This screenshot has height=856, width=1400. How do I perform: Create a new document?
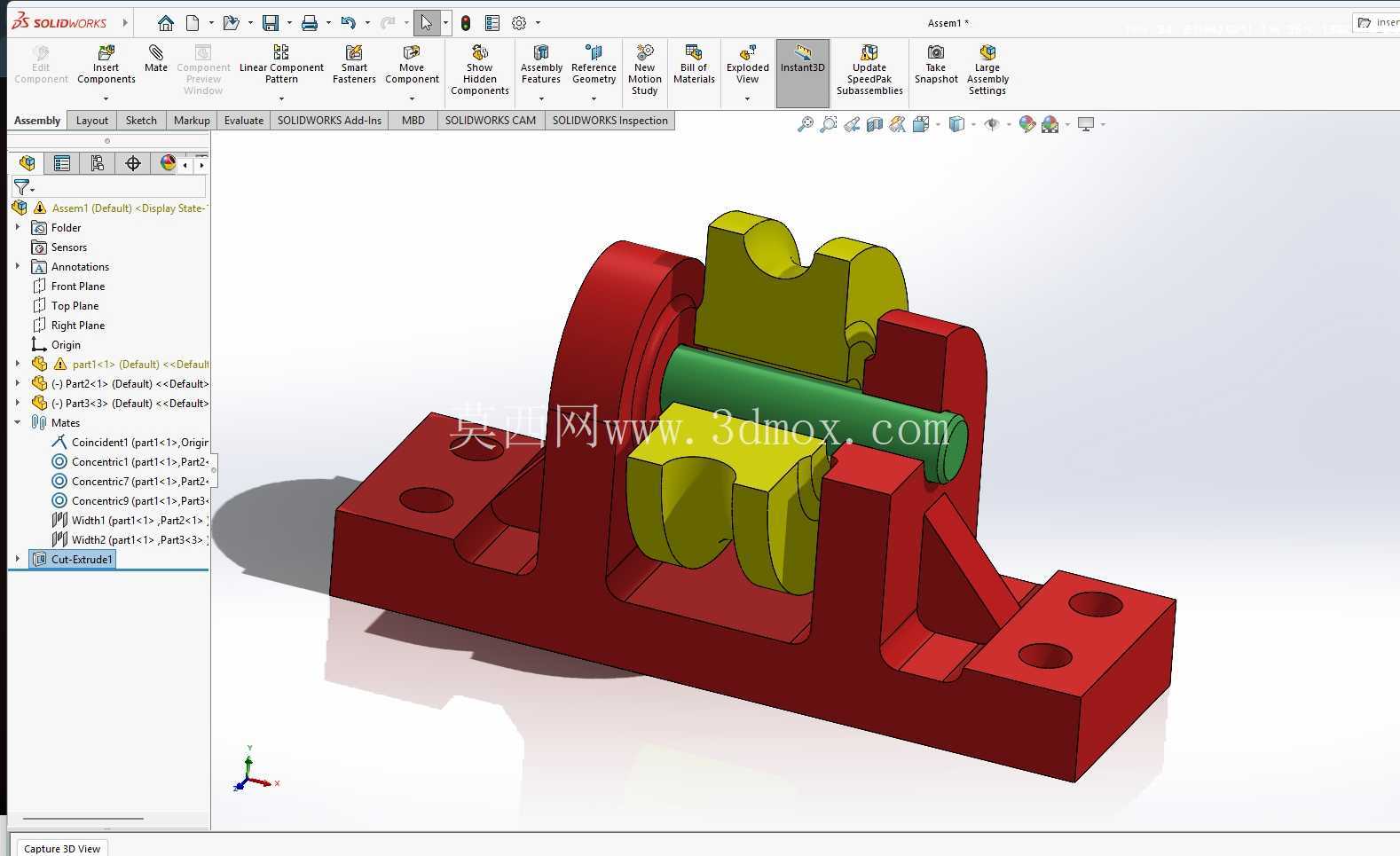192,23
